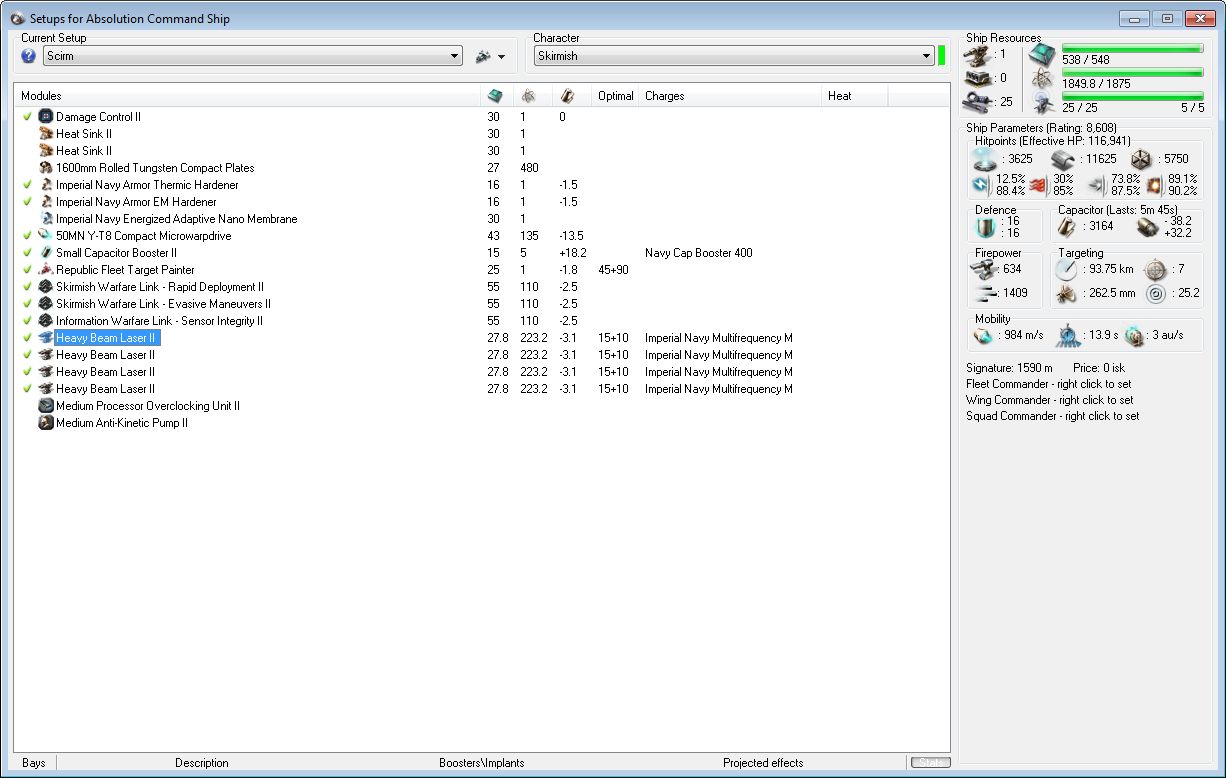The image size is (1226, 778).
Task: Click the Optimal column header
Action: pyautogui.click(x=616, y=96)
